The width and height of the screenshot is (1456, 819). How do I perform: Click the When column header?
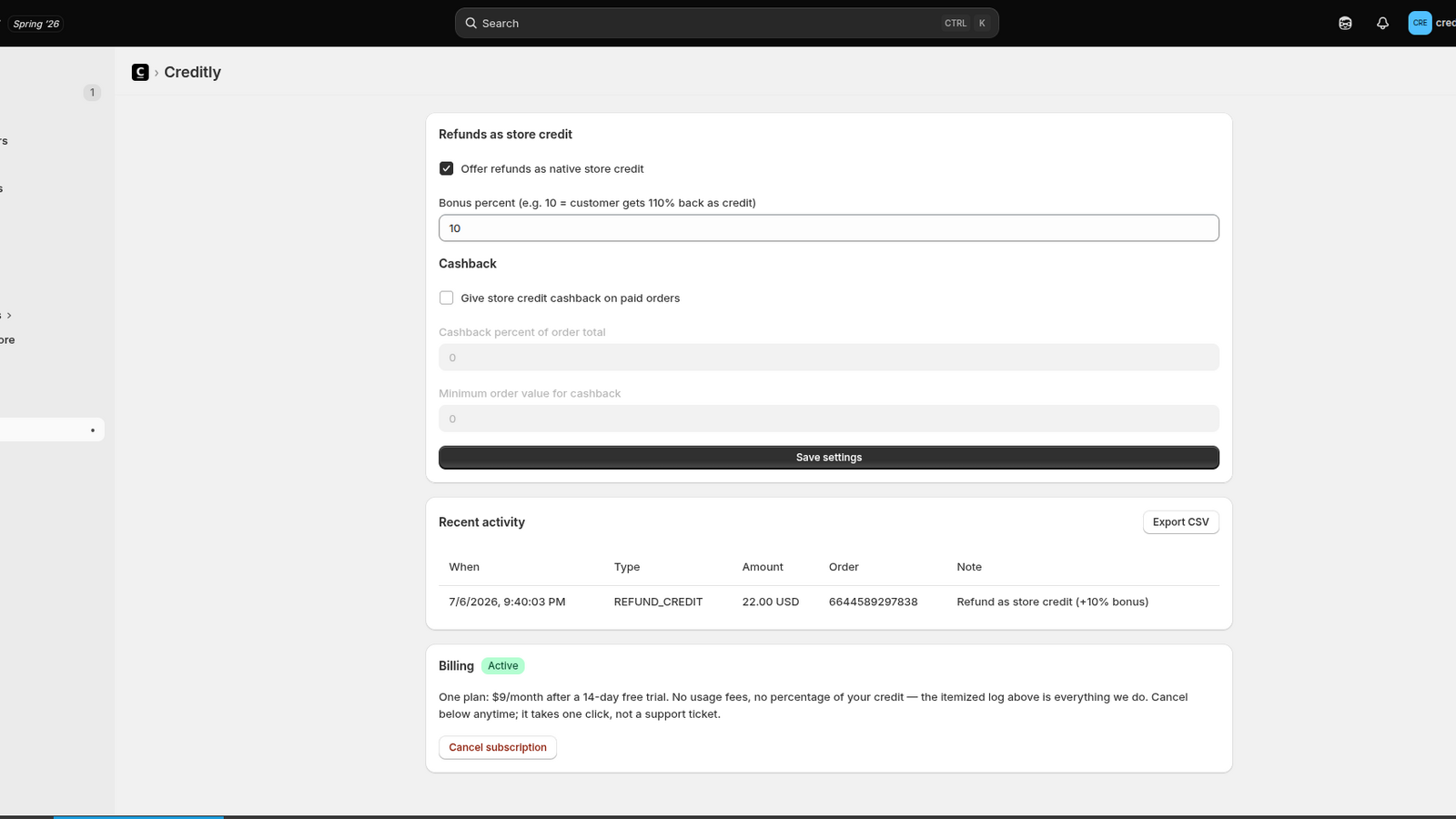coord(464,567)
